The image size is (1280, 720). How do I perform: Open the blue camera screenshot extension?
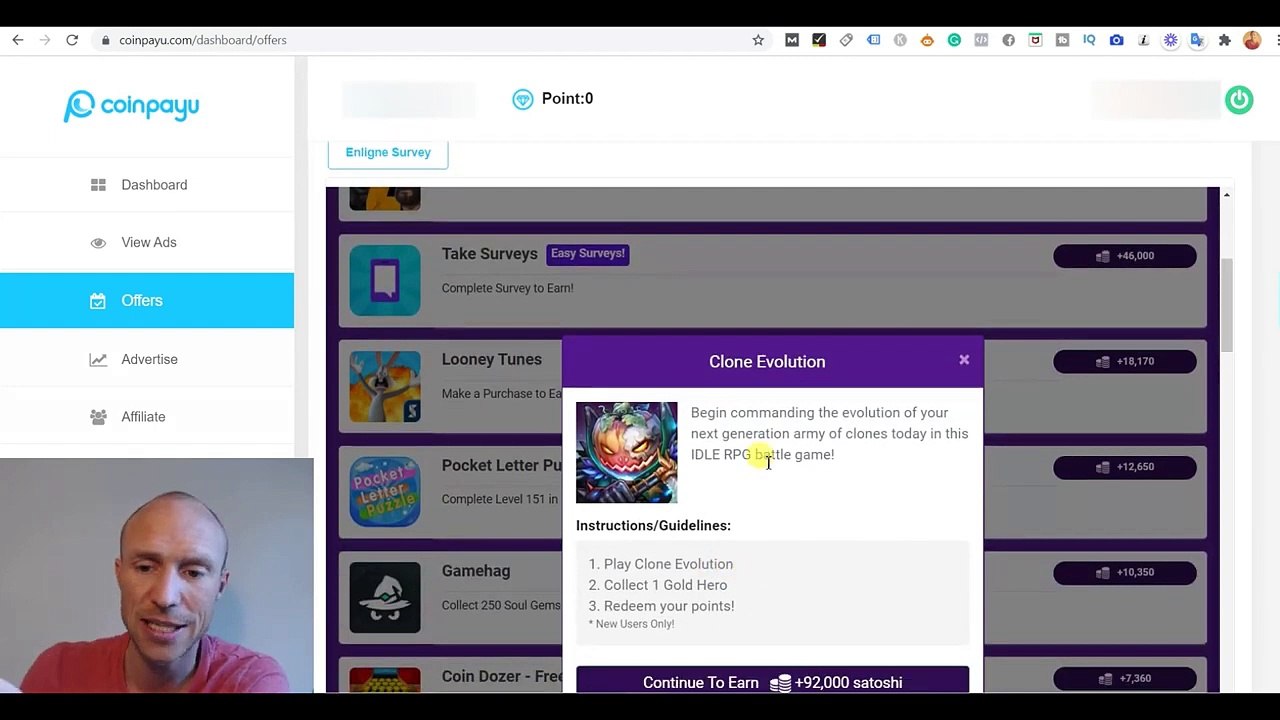(1116, 40)
